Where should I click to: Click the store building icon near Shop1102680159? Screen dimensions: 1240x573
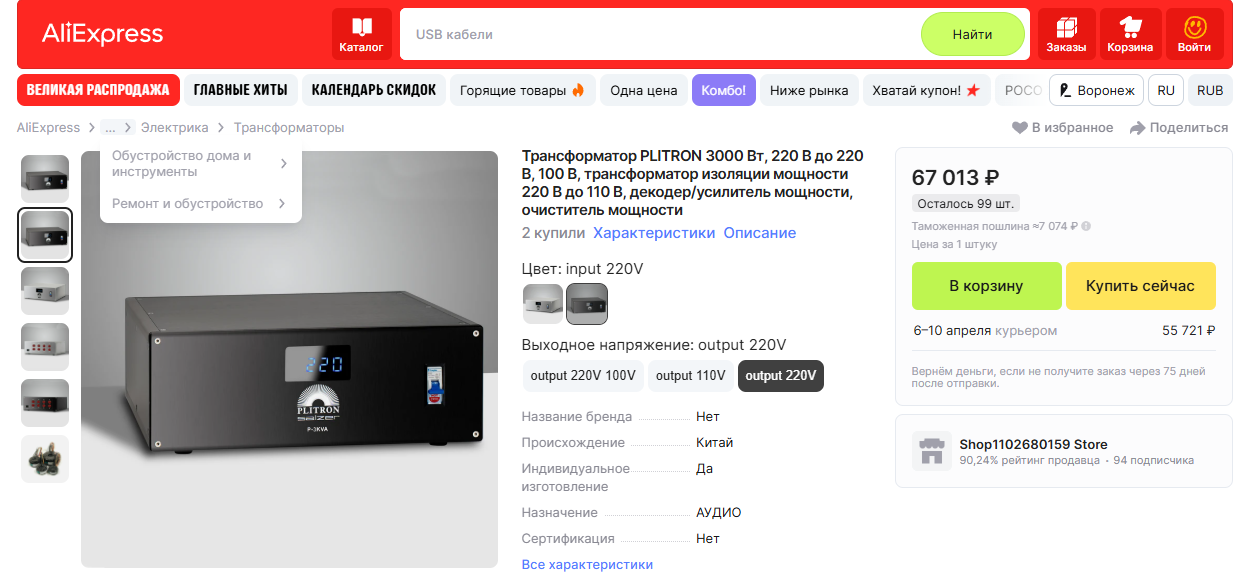932,451
